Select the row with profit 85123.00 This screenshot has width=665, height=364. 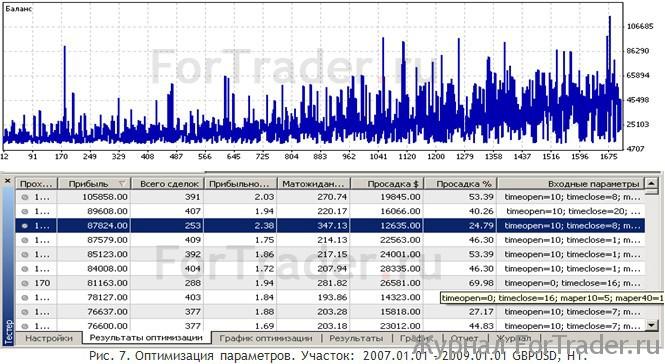330,255
